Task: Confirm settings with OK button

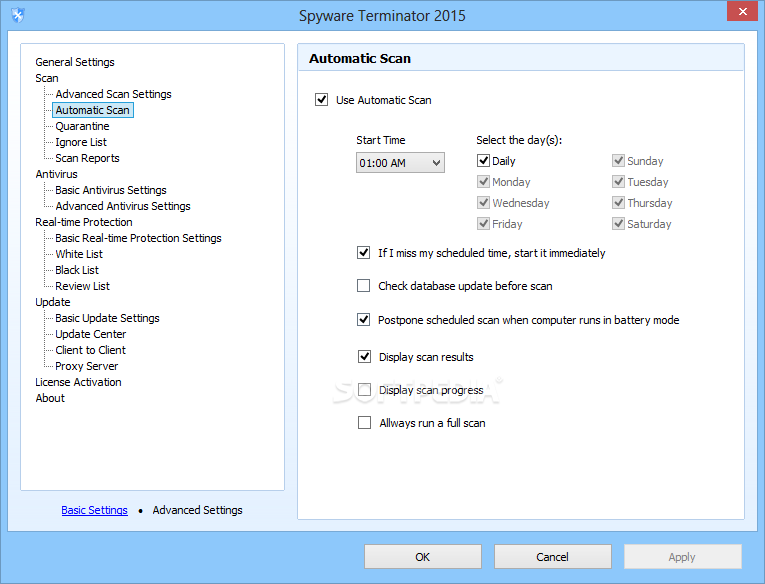Action: tap(423, 557)
